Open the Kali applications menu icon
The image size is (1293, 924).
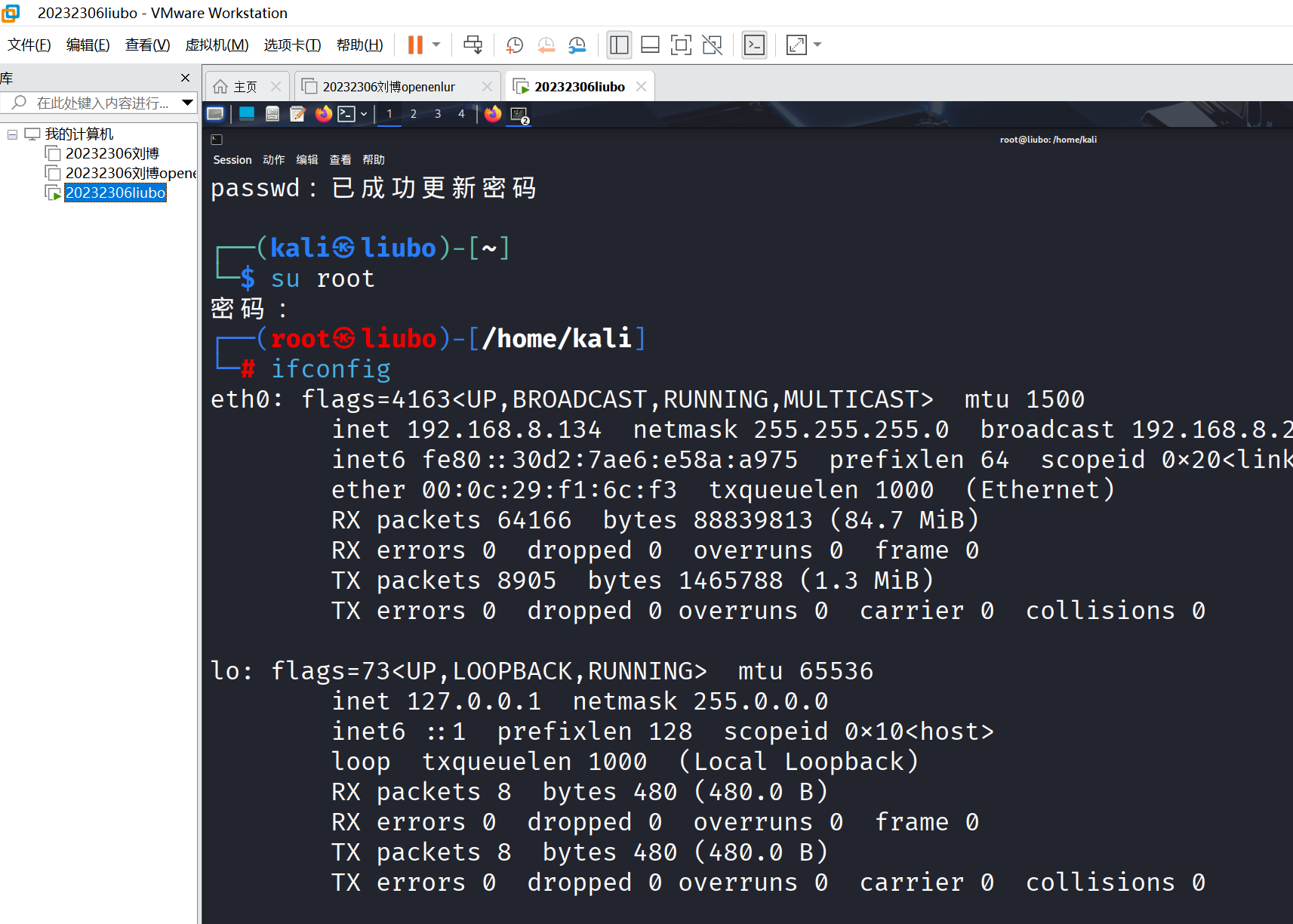pyautogui.click(x=215, y=114)
